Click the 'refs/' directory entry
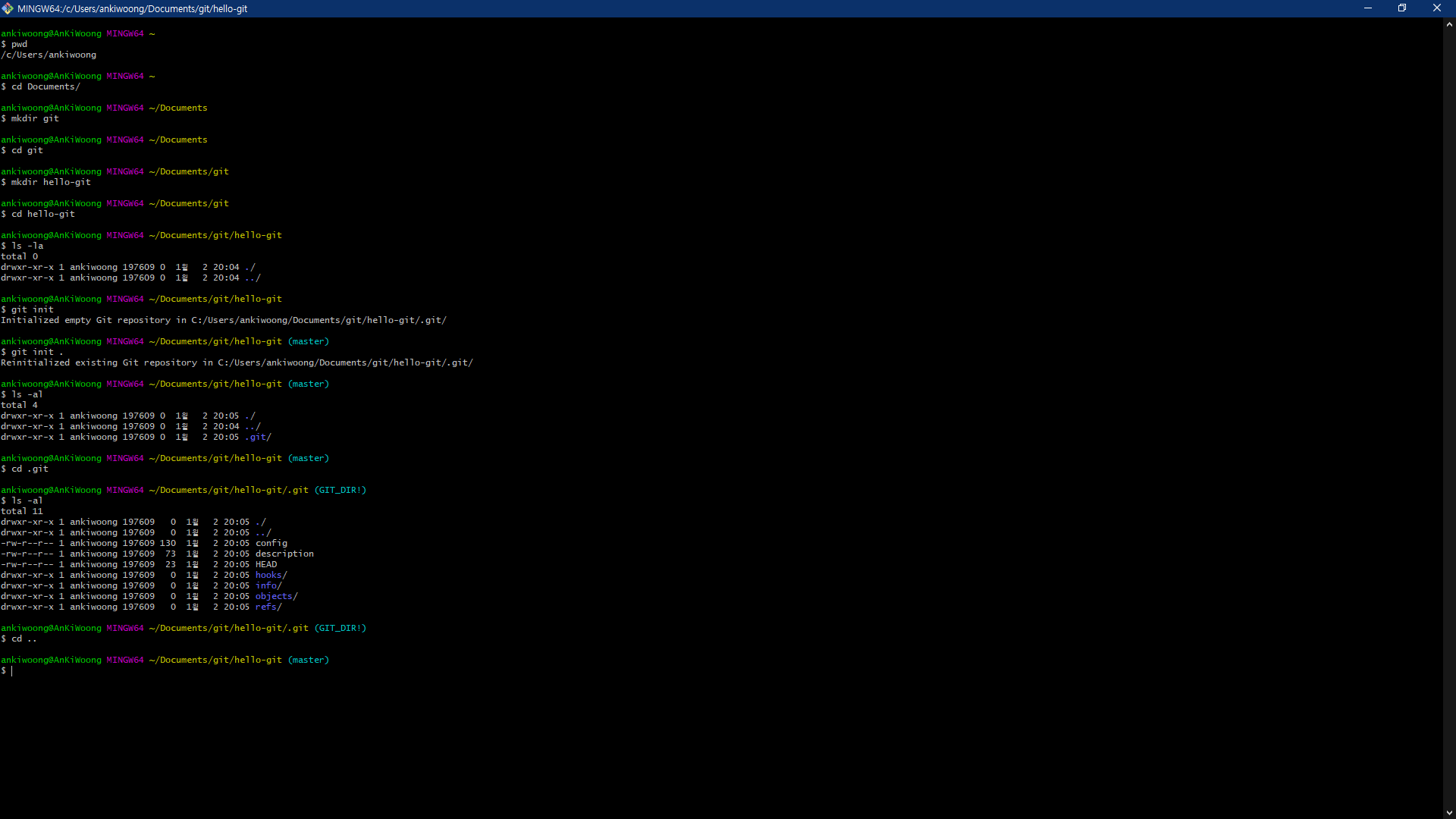Image resolution: width=1456 pixels, height=819 pixels. click(x=268, y=607)
